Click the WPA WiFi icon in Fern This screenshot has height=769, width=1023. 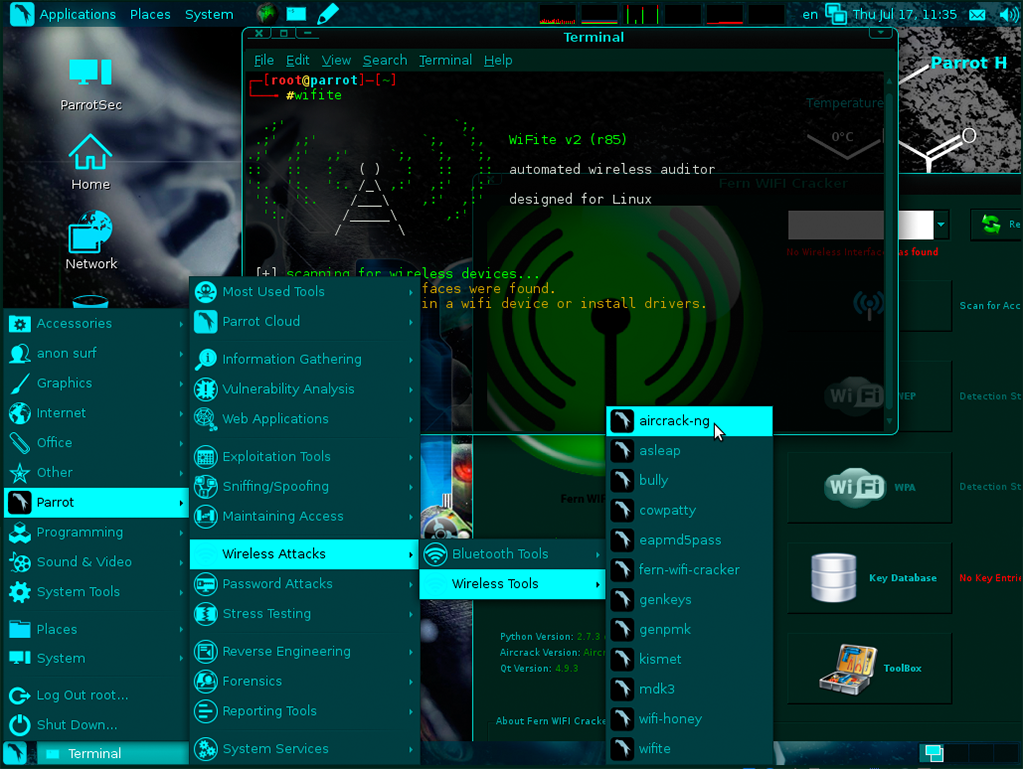point(855,487)
